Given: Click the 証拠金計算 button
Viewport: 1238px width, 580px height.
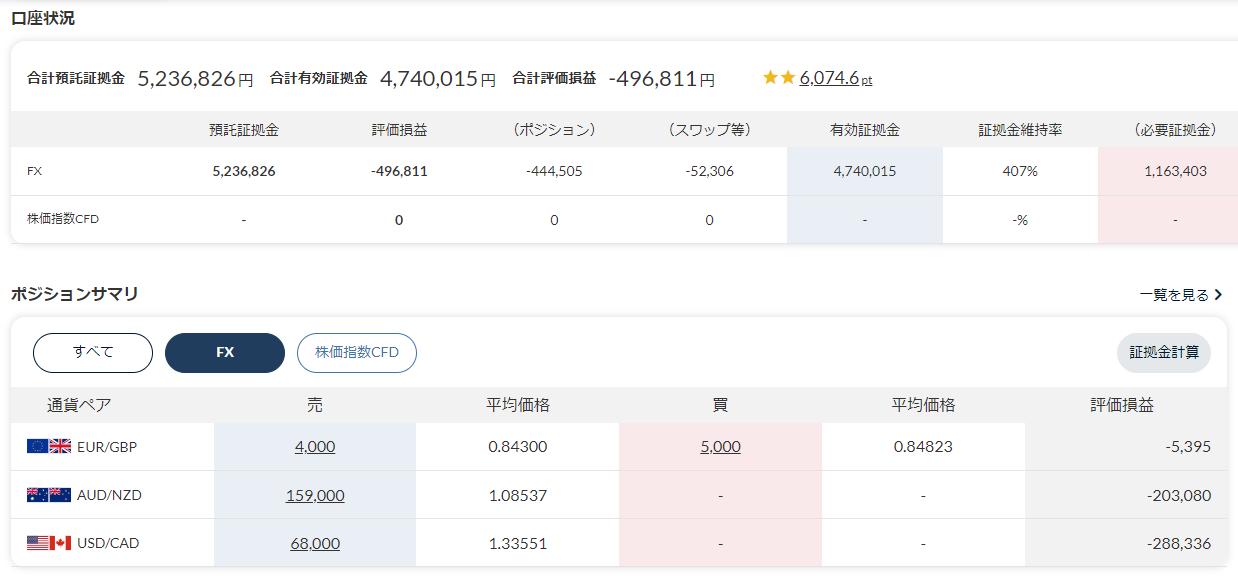Looking at the screenshot, I should 1164,352.
